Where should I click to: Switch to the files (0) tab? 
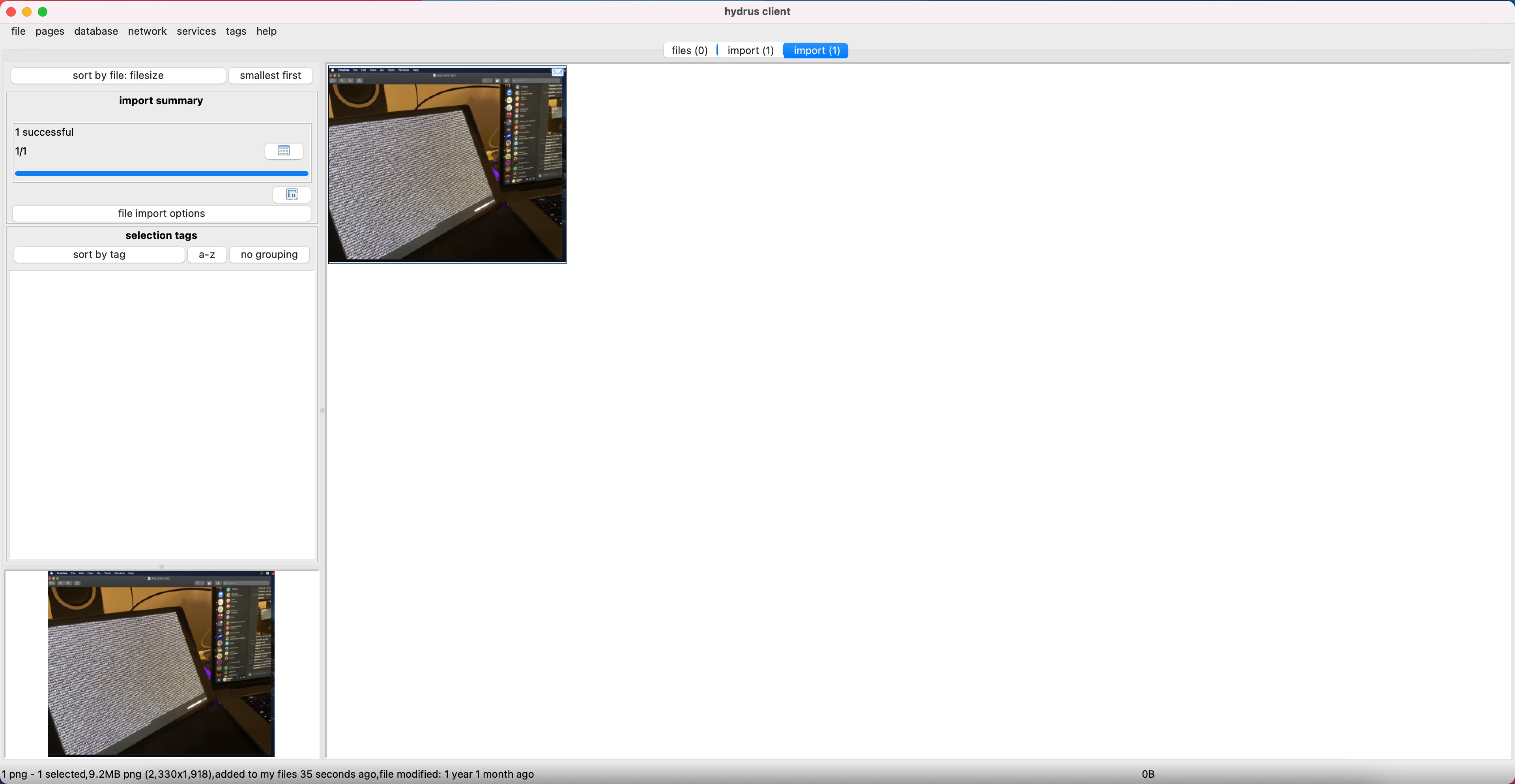click(x=689, y=50)
